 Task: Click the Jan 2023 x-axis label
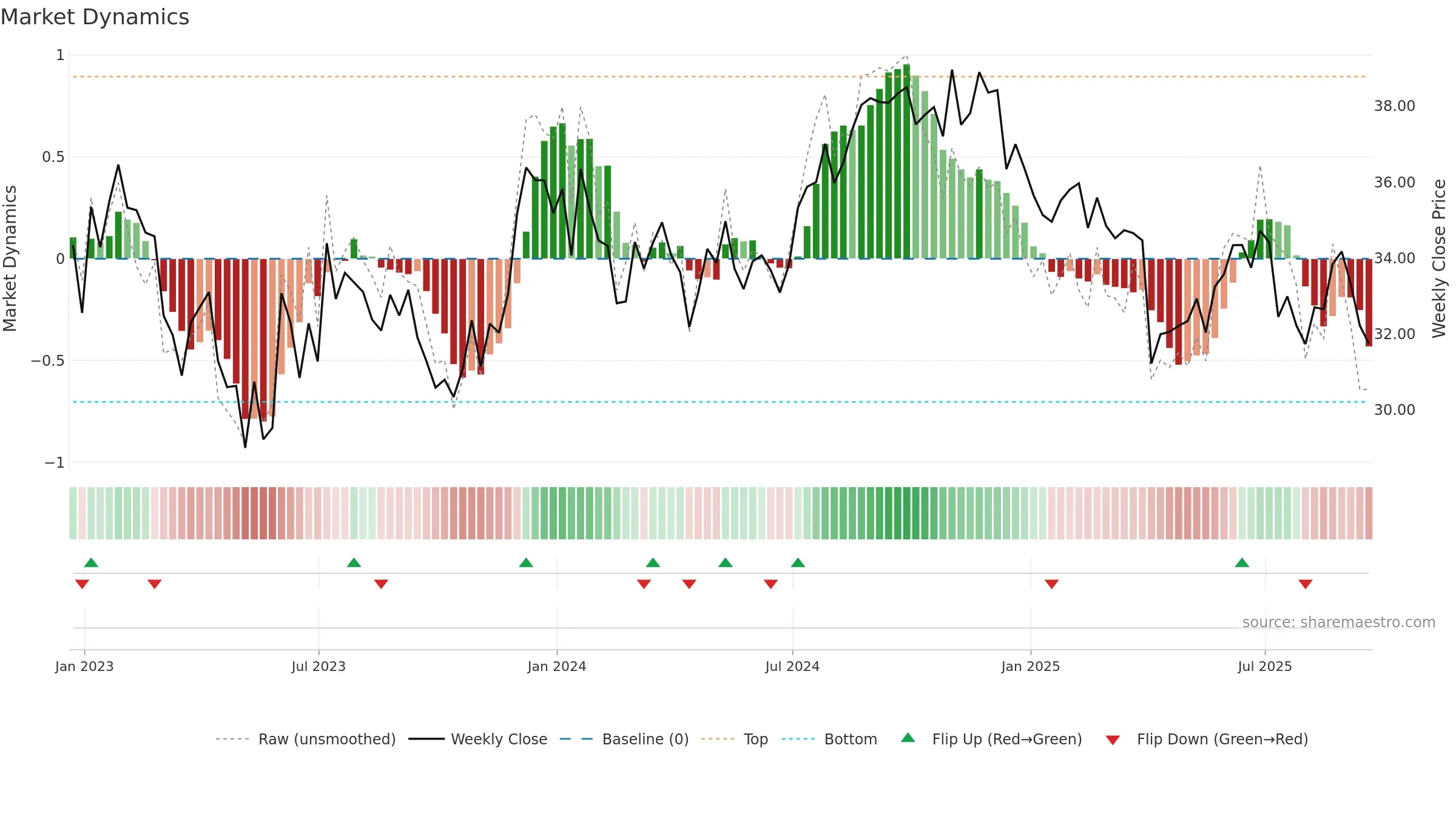84,666
